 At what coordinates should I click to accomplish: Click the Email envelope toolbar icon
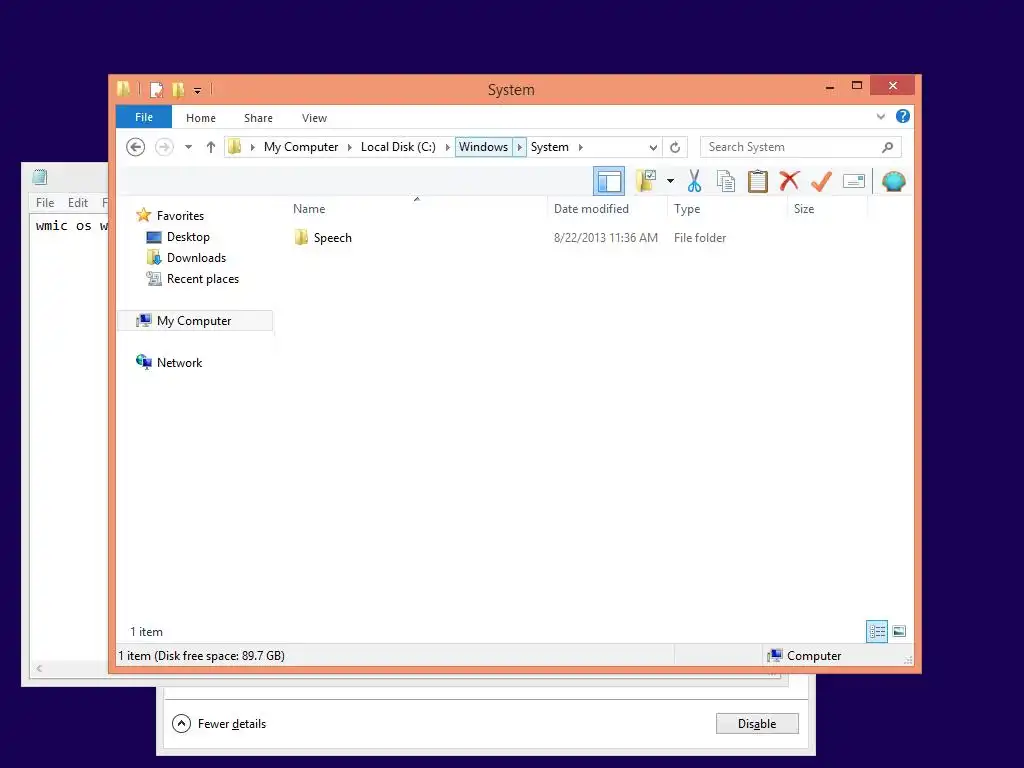[854, 181]
